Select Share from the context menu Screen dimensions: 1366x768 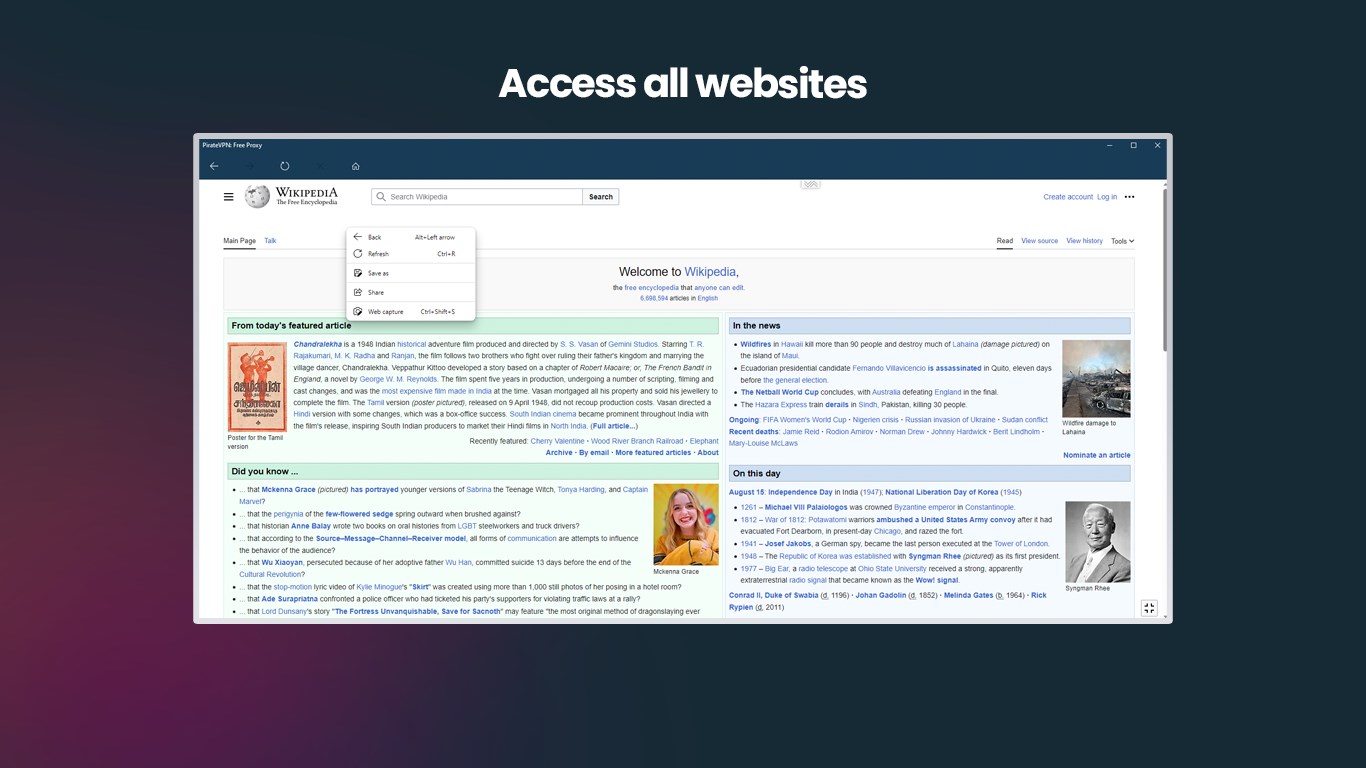(x=411, y=292)
